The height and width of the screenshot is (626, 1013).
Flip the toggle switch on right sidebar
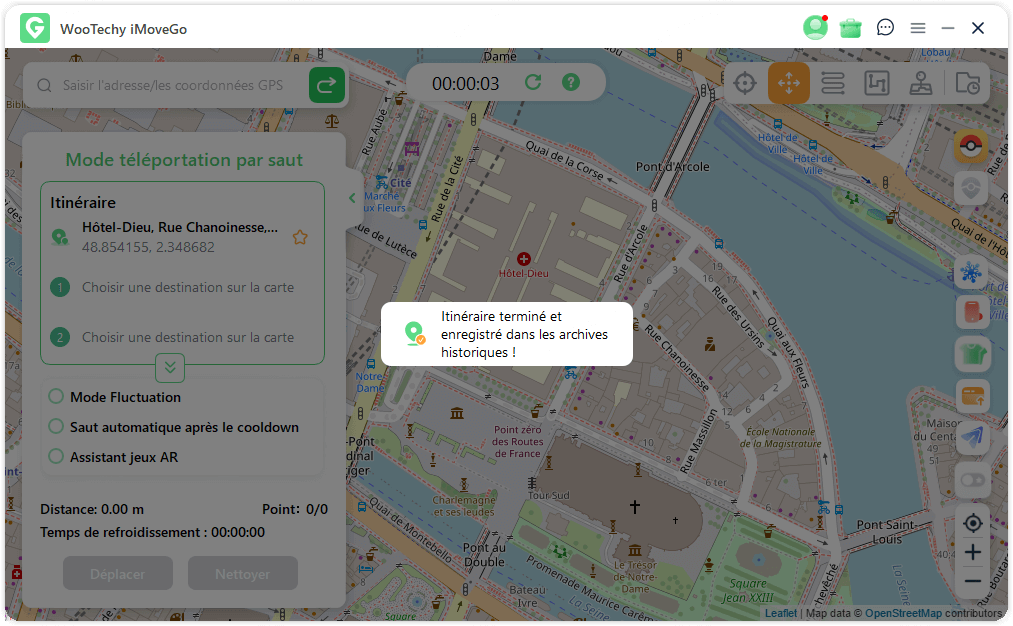(972, 480)
